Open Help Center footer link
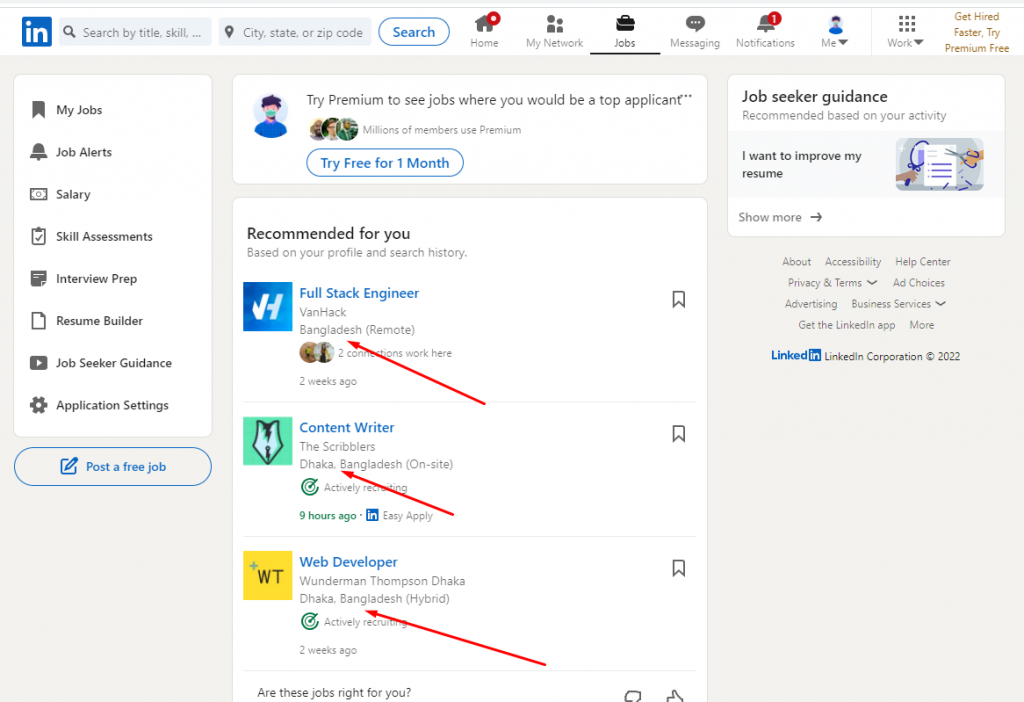The image size is (1024, 702). click(922, 262)
